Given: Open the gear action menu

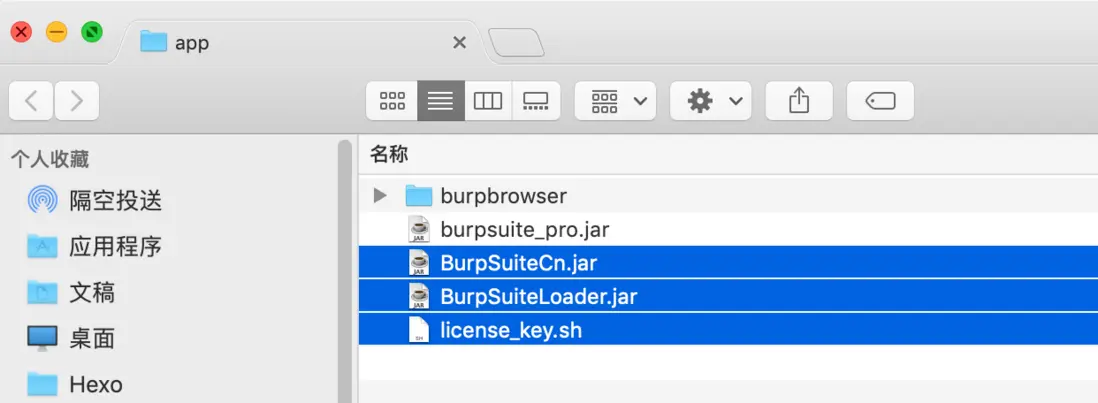Looking at the screenshot, I should click(x=711, y=101).
